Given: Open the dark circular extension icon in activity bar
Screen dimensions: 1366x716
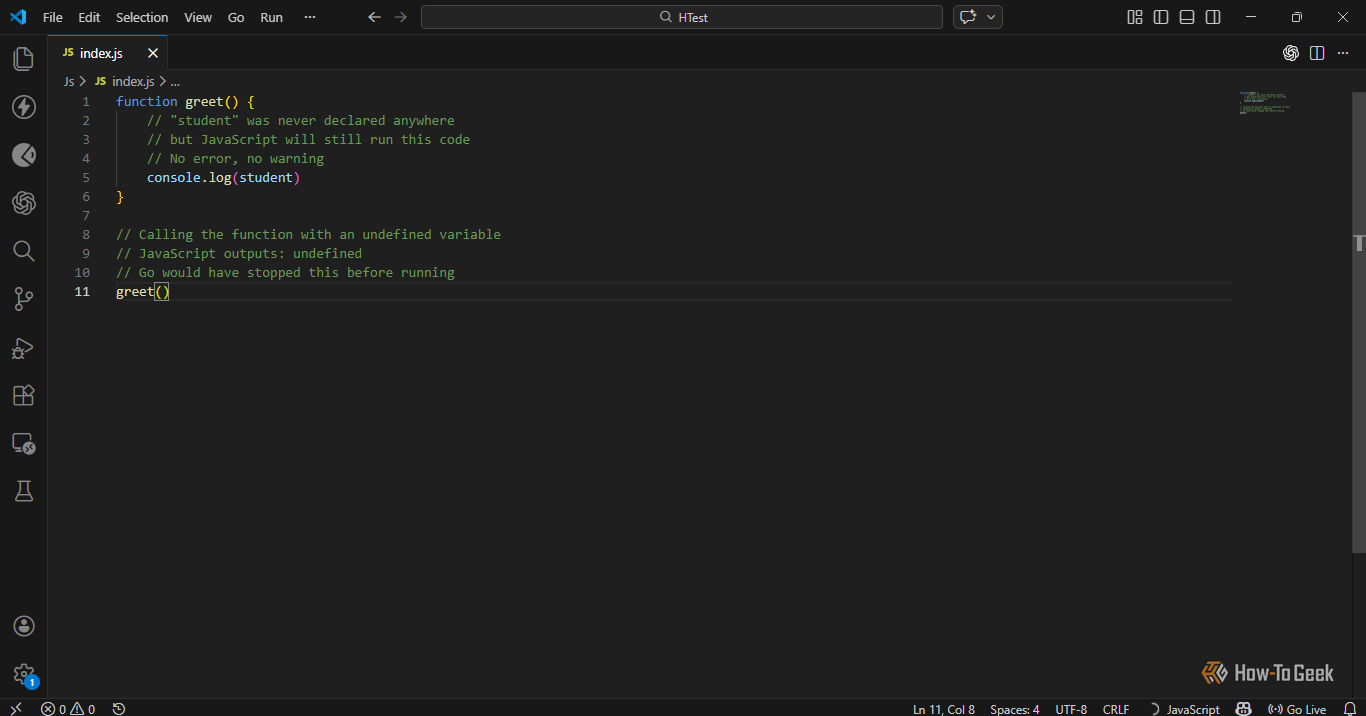Looking at the screenshot, I should coord(23,155).
